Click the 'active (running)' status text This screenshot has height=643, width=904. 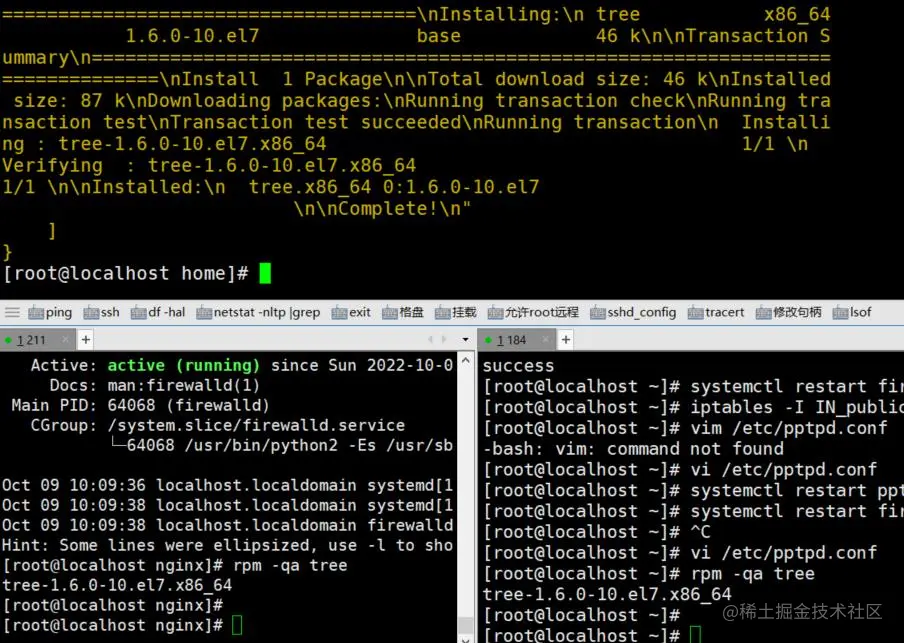(x=183, y=366)
